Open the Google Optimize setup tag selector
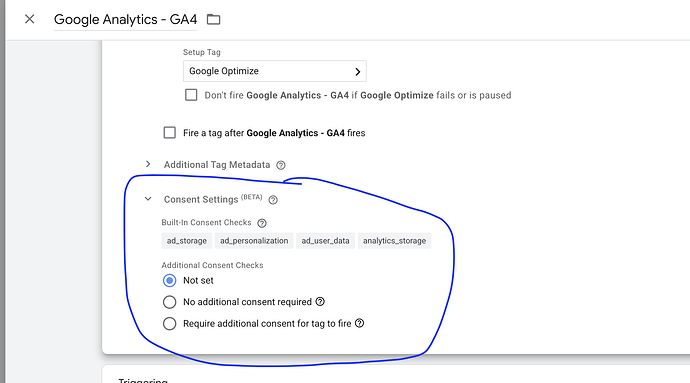 pyautogui.click(x=275, y=71)
